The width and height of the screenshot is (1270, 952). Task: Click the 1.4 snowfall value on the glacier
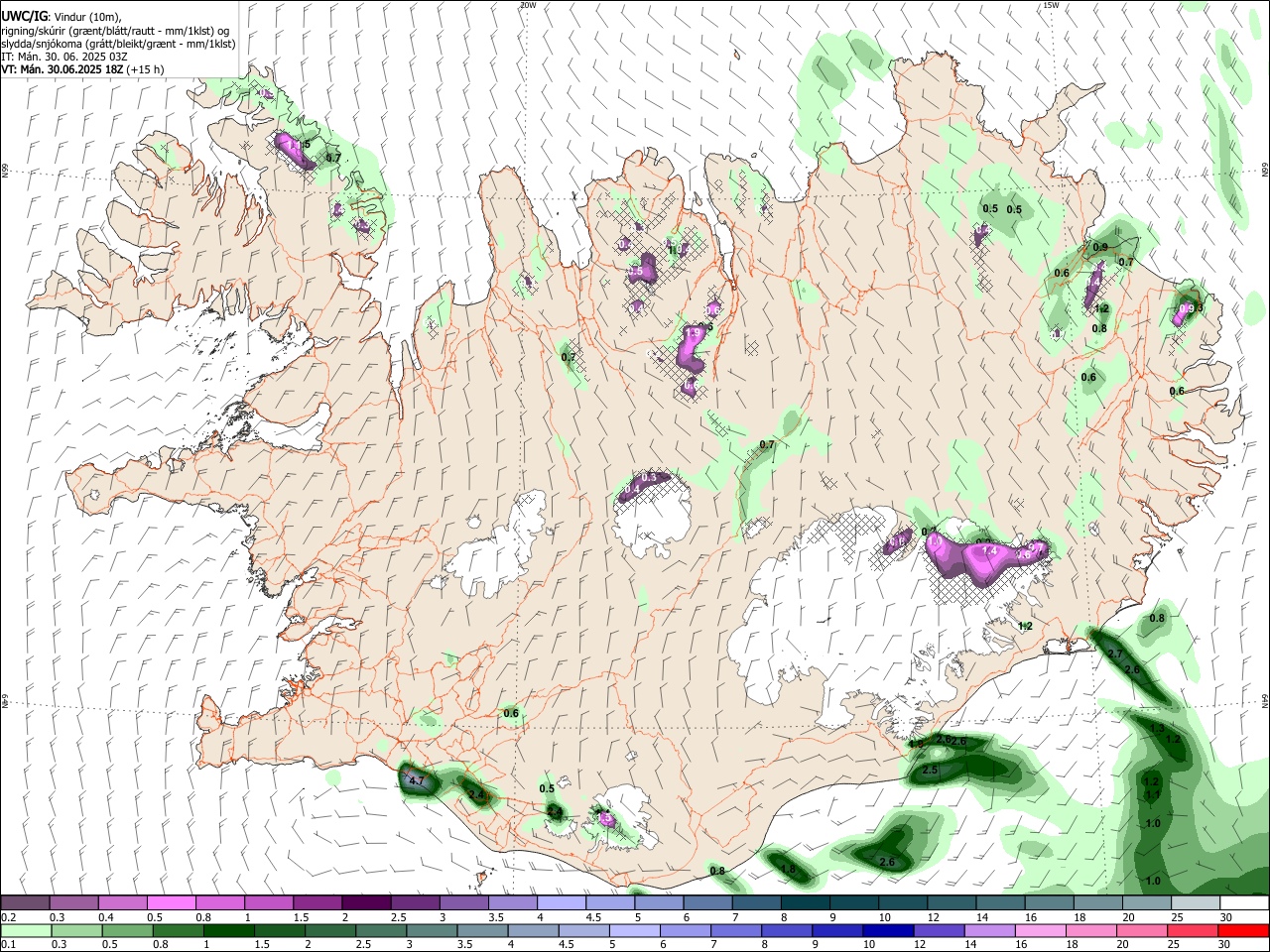point(988,551)
